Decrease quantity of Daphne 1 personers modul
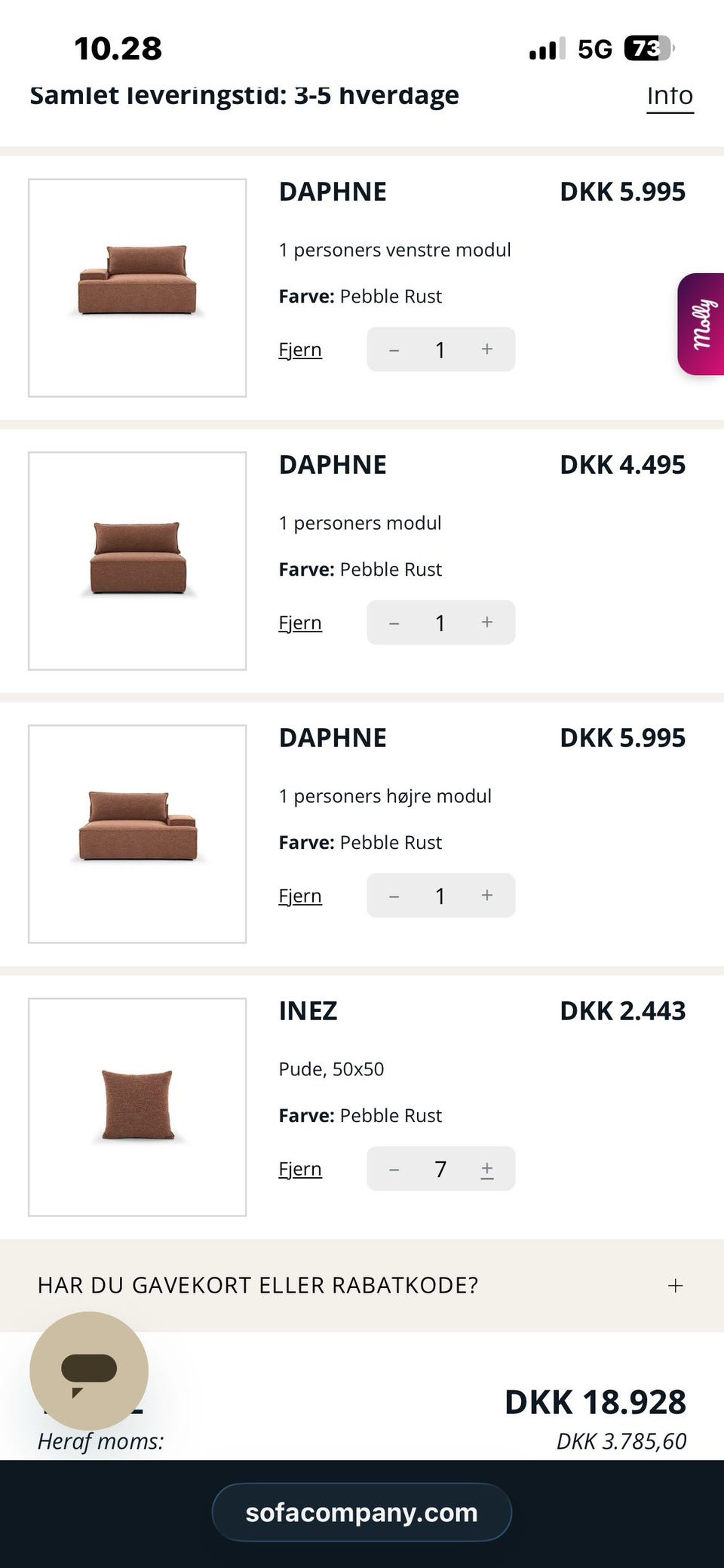The height and width of the screenshot is (1568, 724). (x=394, y=623)
